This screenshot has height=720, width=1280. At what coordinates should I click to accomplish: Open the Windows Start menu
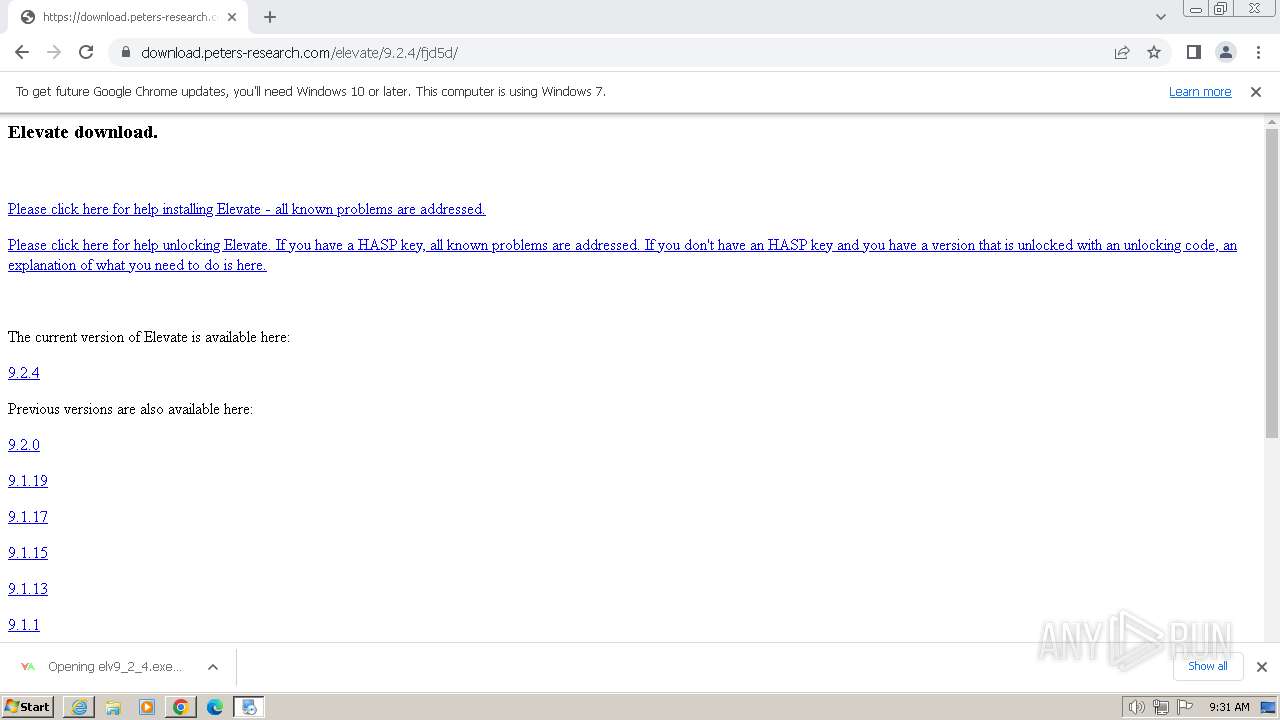[28, 706]
